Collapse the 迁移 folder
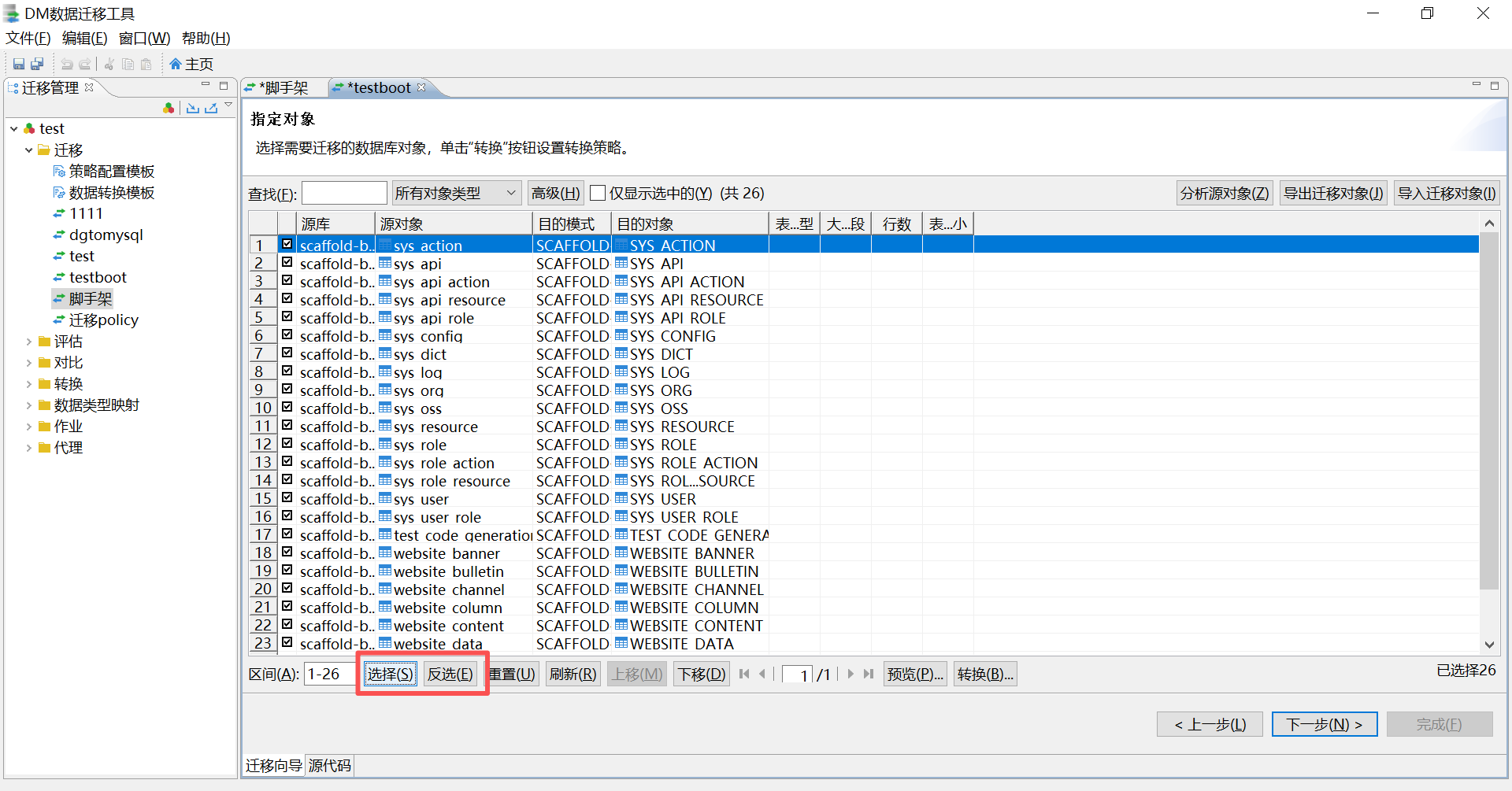Viewport: 1512px width, 791px height. point(29,150)
